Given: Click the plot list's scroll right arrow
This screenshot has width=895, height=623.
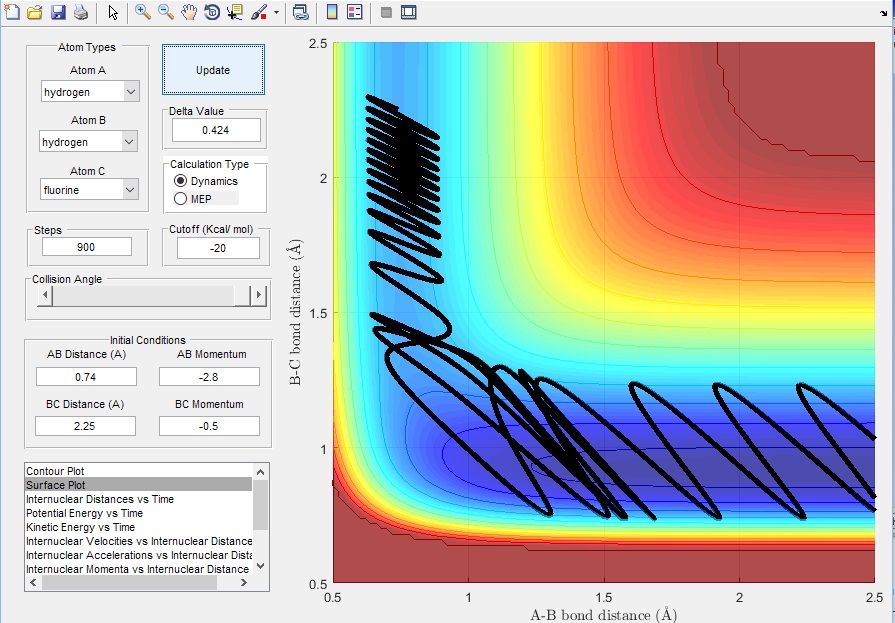Looking at the screenshot, I should tap(244, 582).
